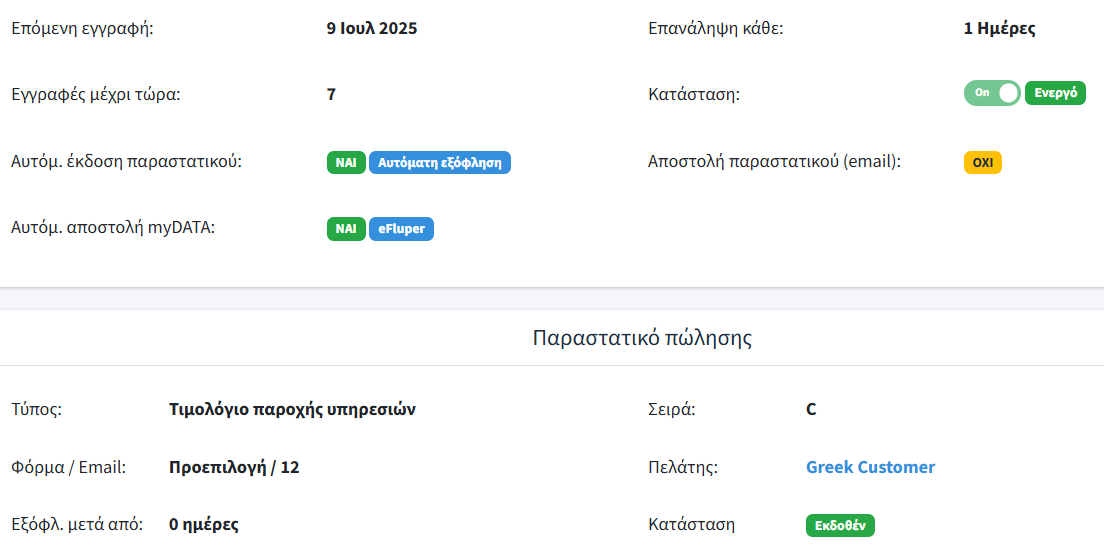Click the 1 Ημέρες repeat value
The height and width of the screenshot is (551, 1104).
point(999,28)
